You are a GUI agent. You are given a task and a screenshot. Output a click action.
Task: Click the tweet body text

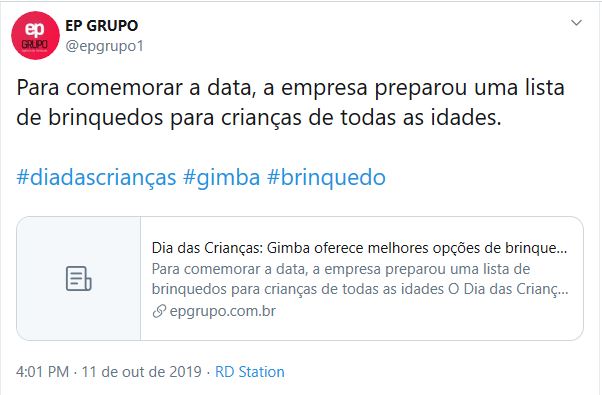290,102
